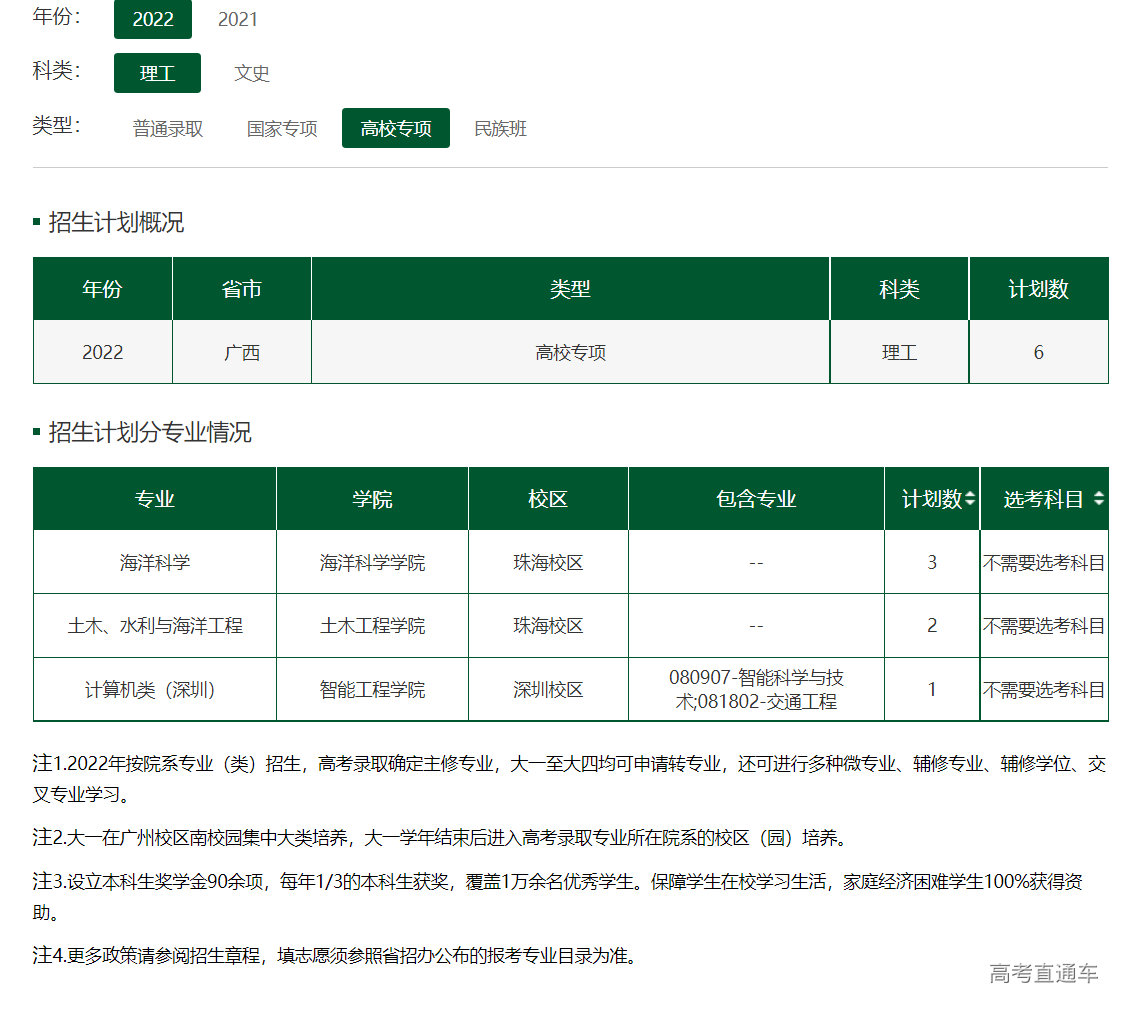Click the 包含专业 column header

[756, 499]
